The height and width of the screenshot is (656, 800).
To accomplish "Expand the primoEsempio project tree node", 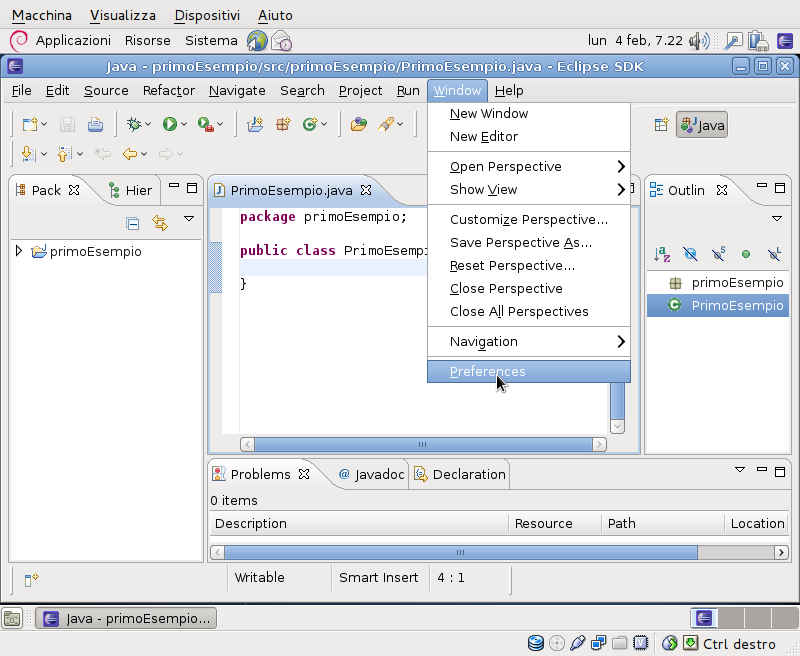I will [19, 251].
